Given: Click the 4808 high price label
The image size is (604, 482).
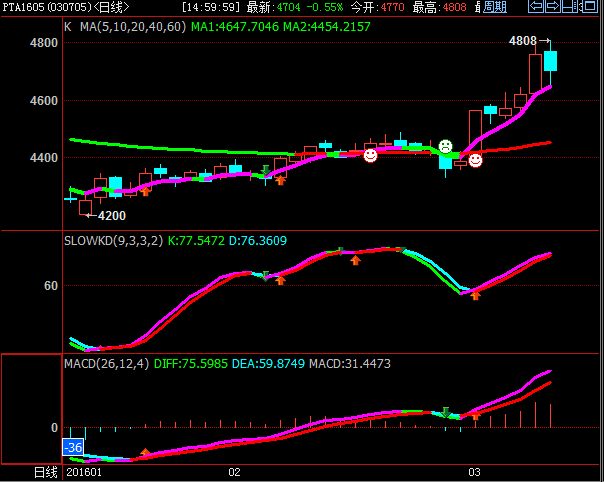Looking at the screenshot, I should [523, 40].
